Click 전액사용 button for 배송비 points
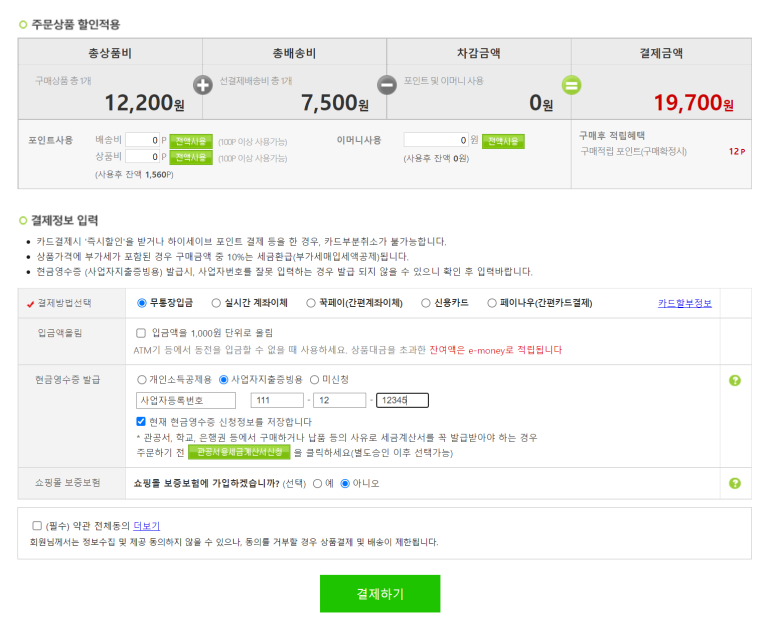 (191, 141)
